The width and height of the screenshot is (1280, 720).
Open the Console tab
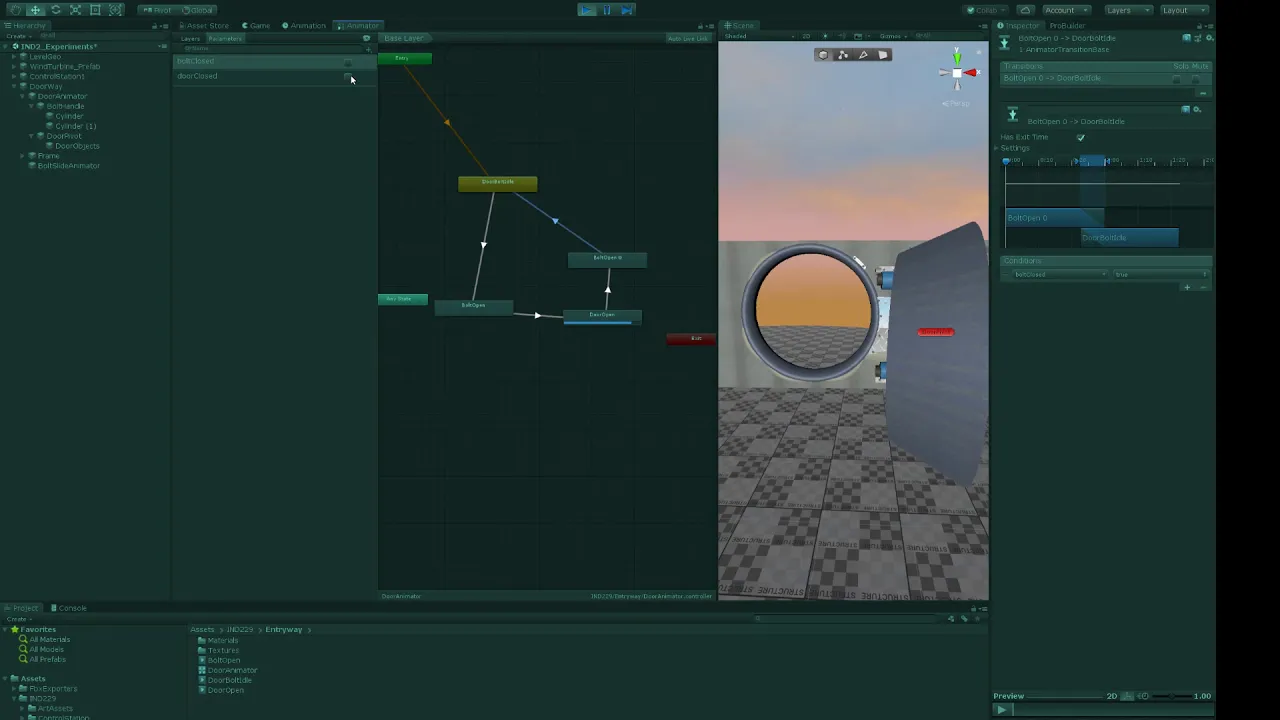click(x=70, y=608)
